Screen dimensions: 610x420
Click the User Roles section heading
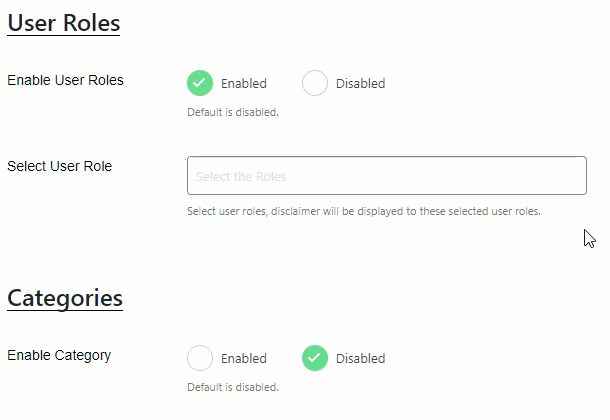64,23
